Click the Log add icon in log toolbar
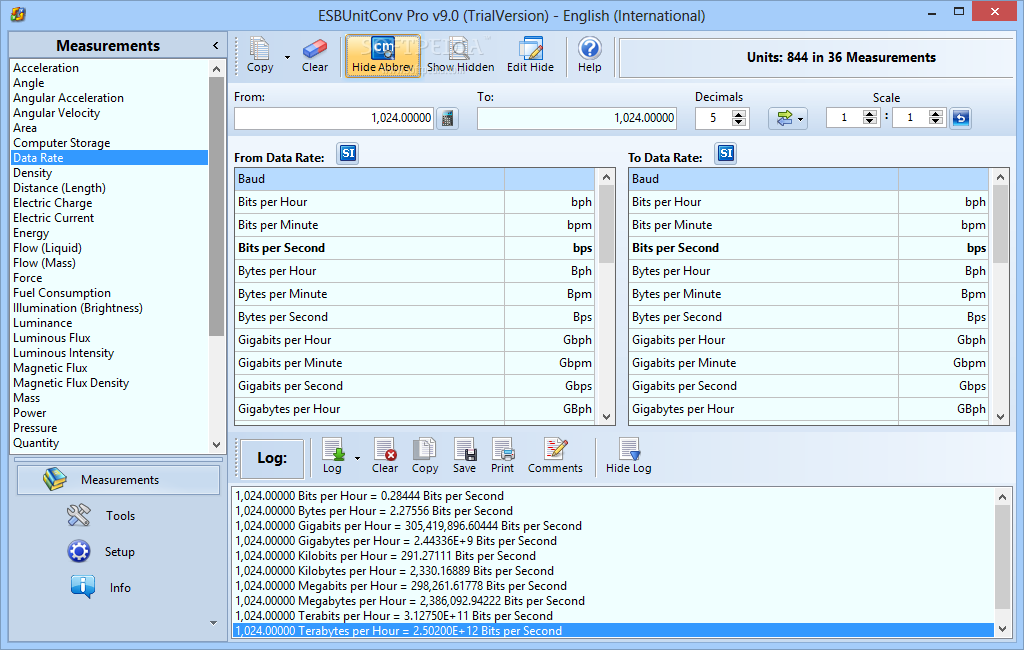The image size is (1024, 650). point(332,456)
